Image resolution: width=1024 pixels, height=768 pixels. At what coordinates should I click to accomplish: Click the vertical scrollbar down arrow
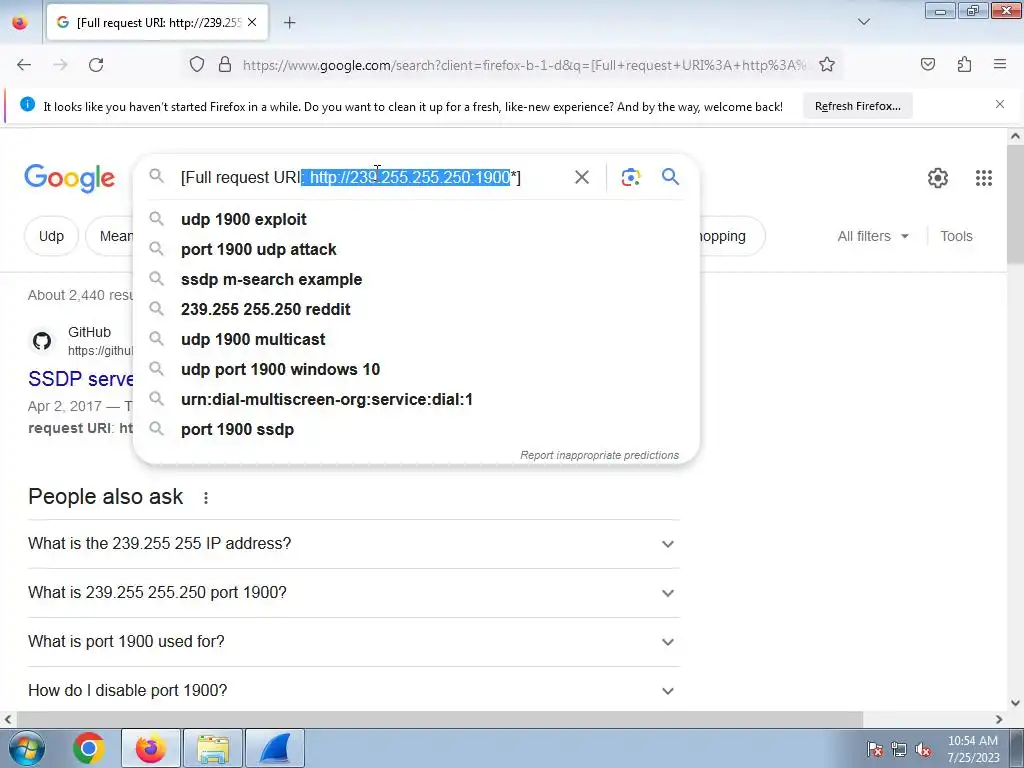tap(1015, 703)
